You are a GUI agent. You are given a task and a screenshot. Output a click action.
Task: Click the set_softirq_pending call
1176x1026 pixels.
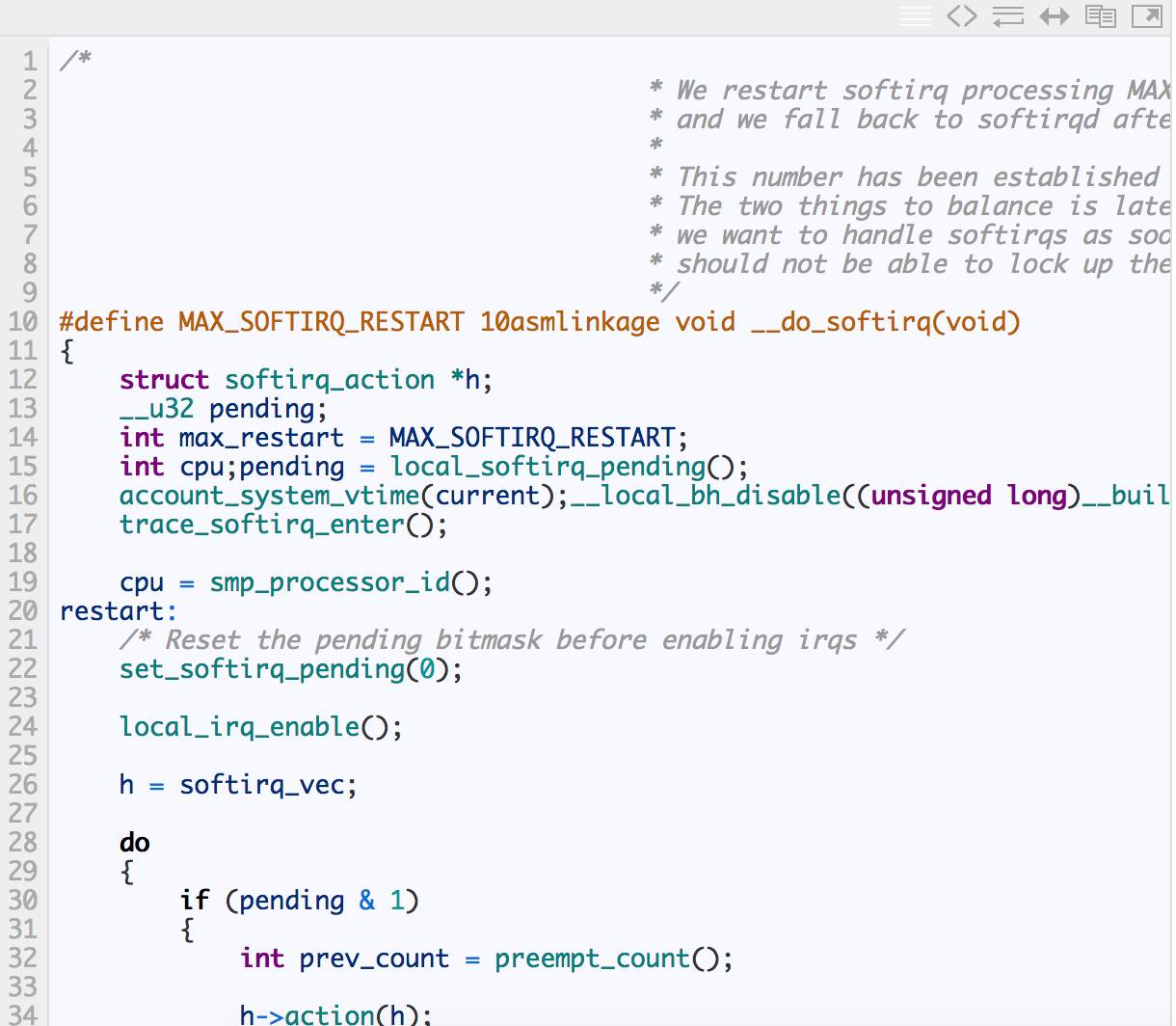(x=262, y=669)
